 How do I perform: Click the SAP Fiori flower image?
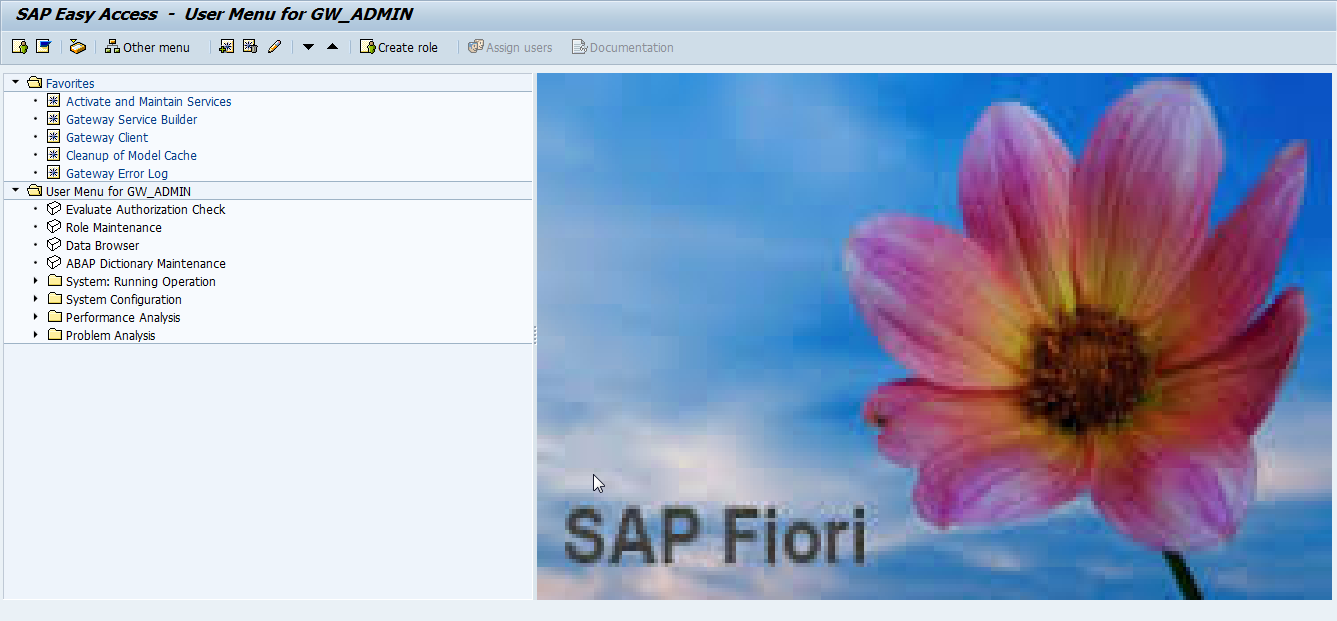(935, 336)
